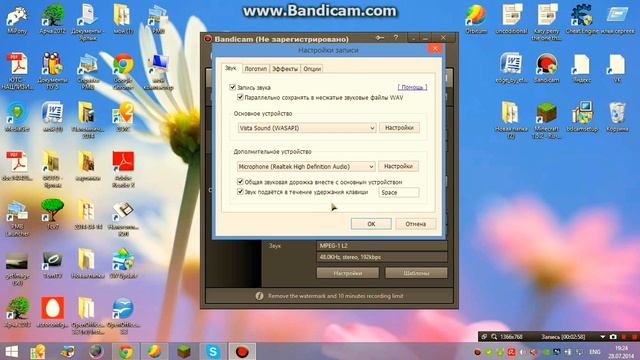The height and width of the screenshot is (360, 640).
Task: Open the bdcamsetup installer icon
Action: pyautogui.click(x=582, y=116)
